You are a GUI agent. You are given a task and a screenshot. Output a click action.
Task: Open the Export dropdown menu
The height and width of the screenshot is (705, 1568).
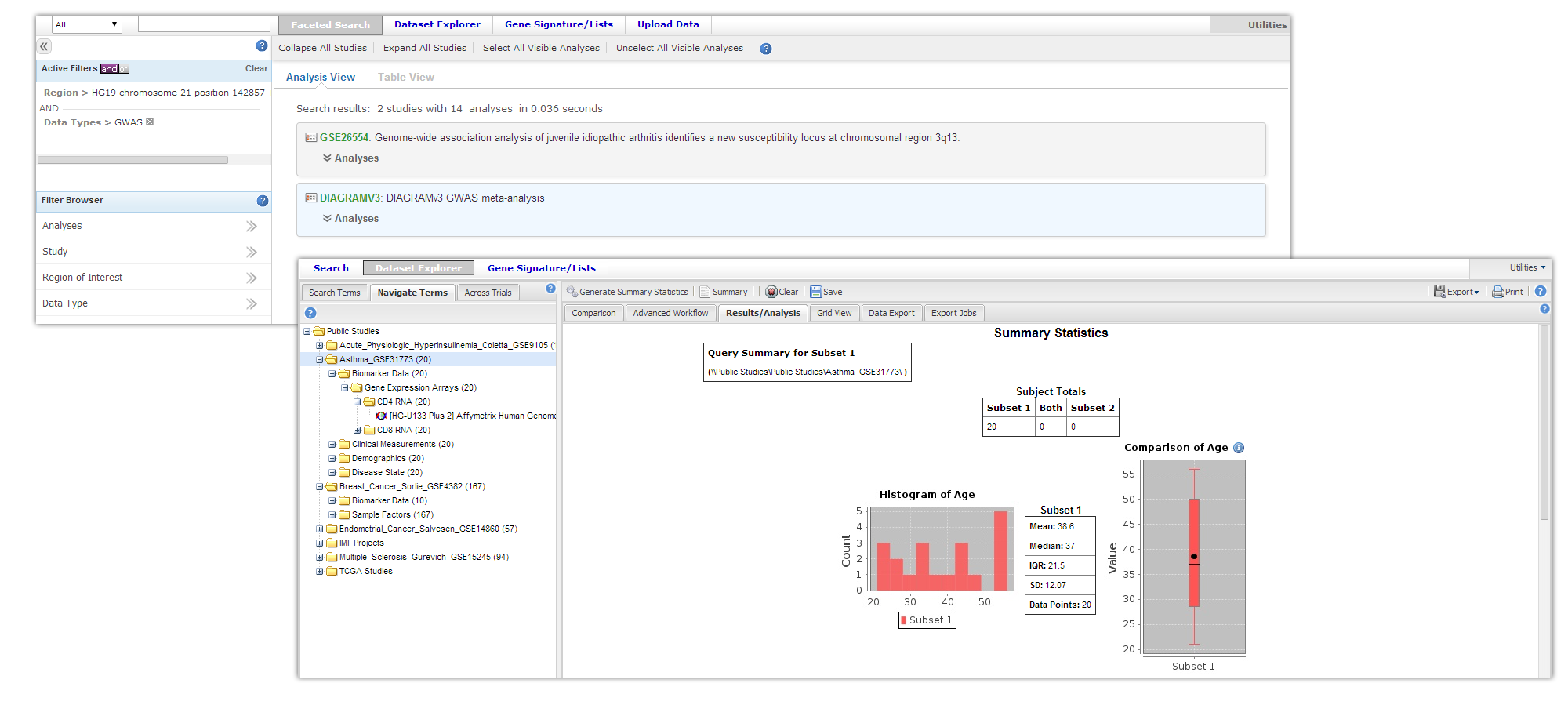1457,292
